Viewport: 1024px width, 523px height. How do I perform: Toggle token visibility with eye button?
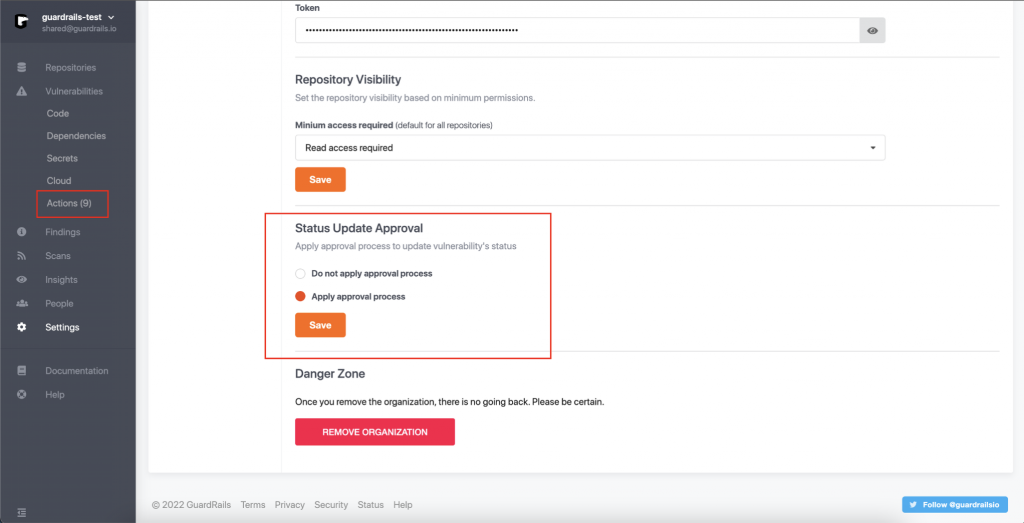point(872,31)
